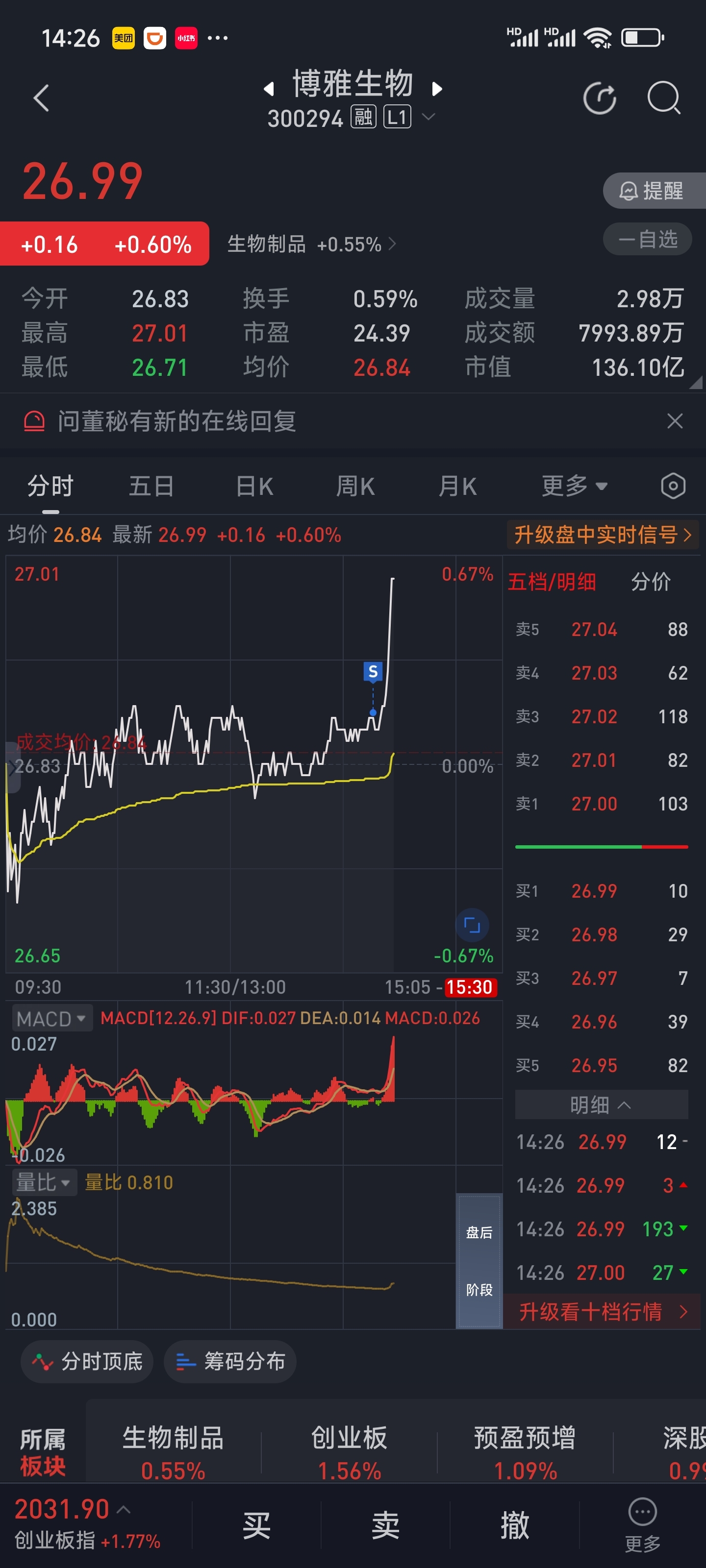Tap the 卖 sell button

pyautogui.click(x=385, y=1526)
